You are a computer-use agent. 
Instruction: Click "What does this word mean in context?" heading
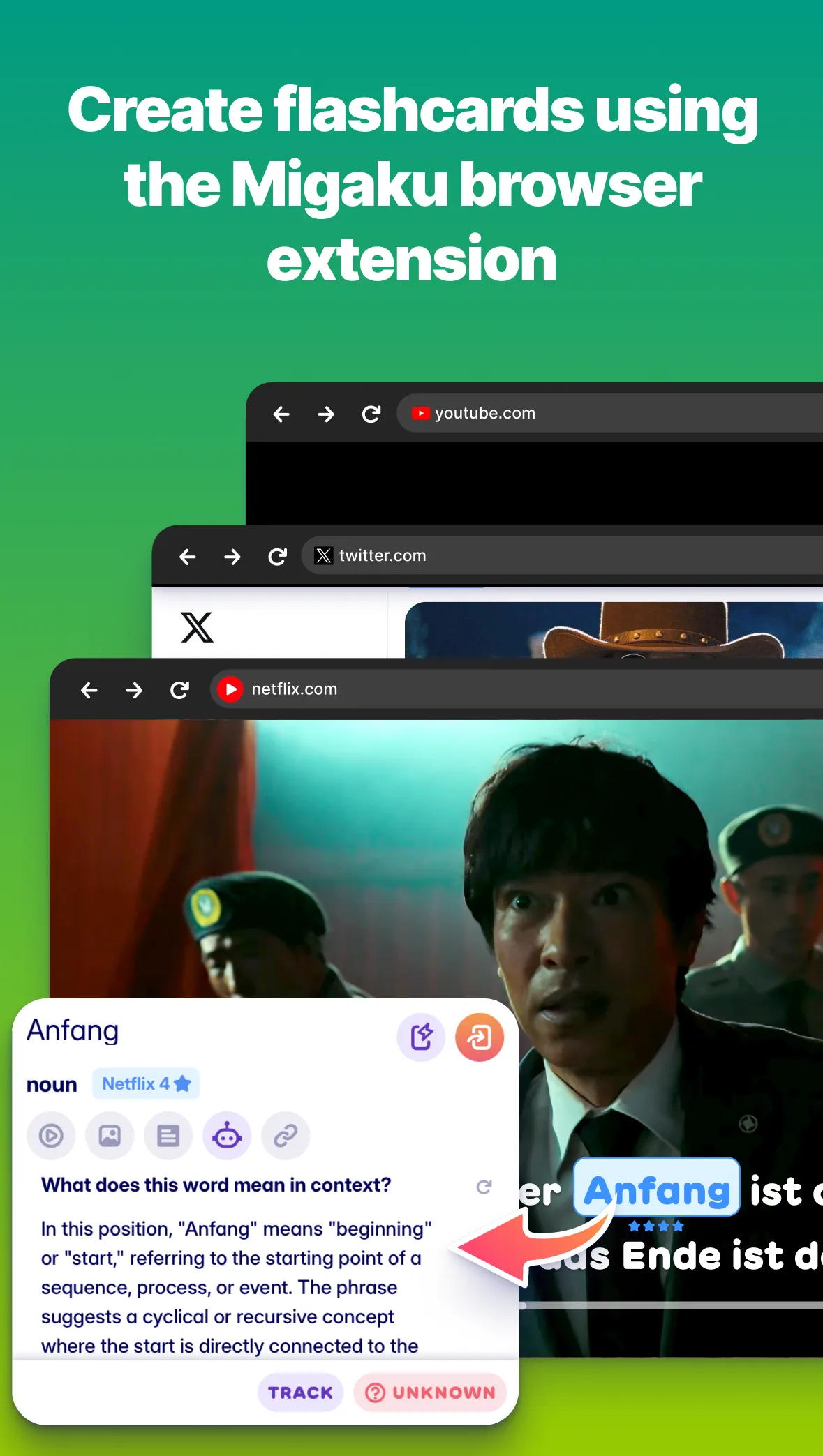point(216,1185)
